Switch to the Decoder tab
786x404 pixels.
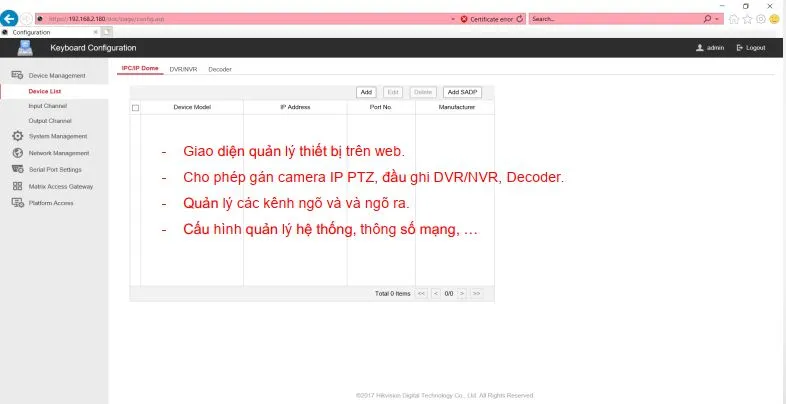coord(220,69)
